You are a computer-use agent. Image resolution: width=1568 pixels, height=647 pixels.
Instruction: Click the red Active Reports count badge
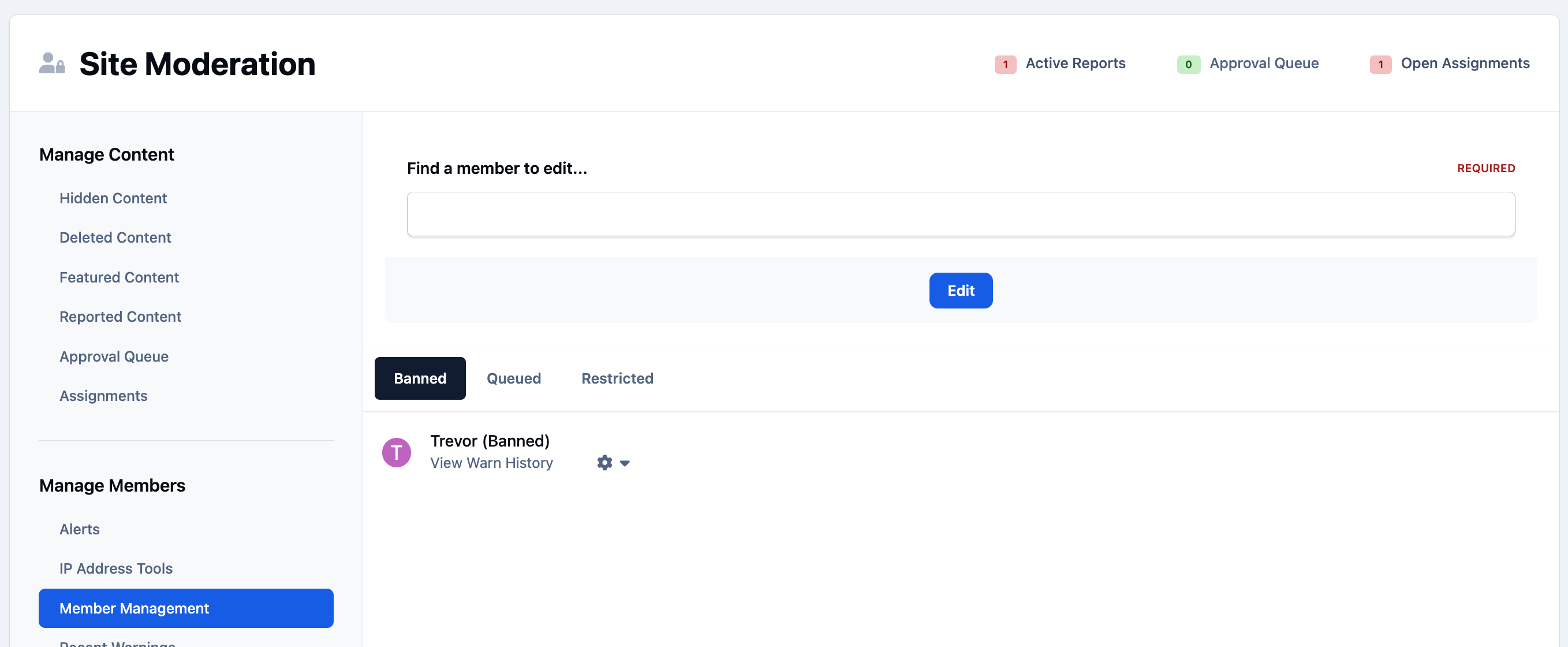(x=1005, y=65)
